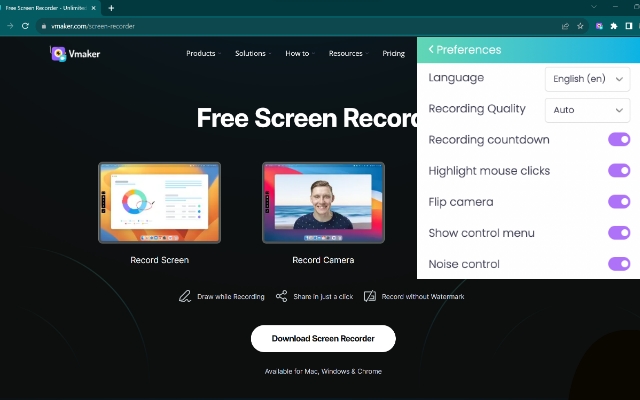Open the Solutions navigation menu
The image size is (640, 400).
[x=252, y=53]
